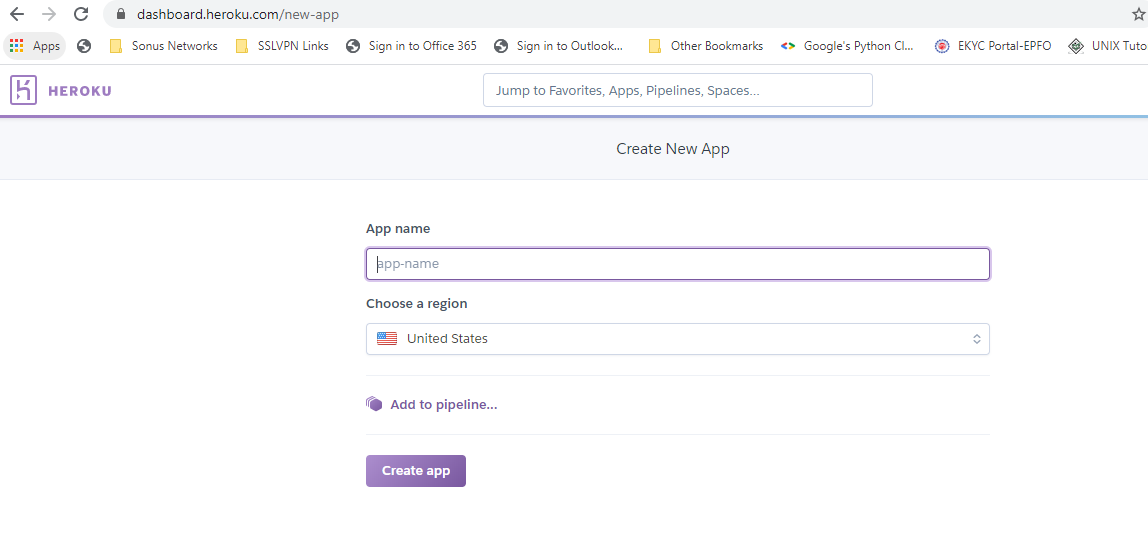1148x546 pixels.
Task: Click the browser address bar URL
Action: coord(238,14)
